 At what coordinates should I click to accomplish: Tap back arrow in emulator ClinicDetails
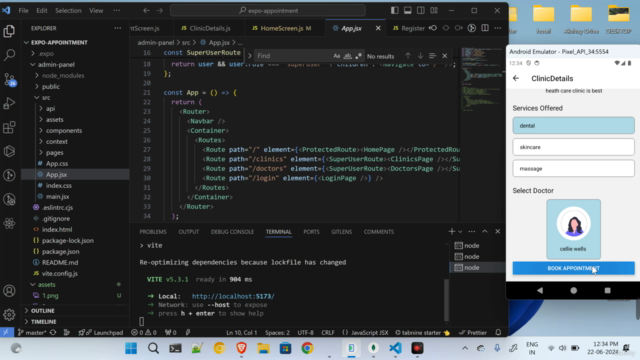coord(516,78)
